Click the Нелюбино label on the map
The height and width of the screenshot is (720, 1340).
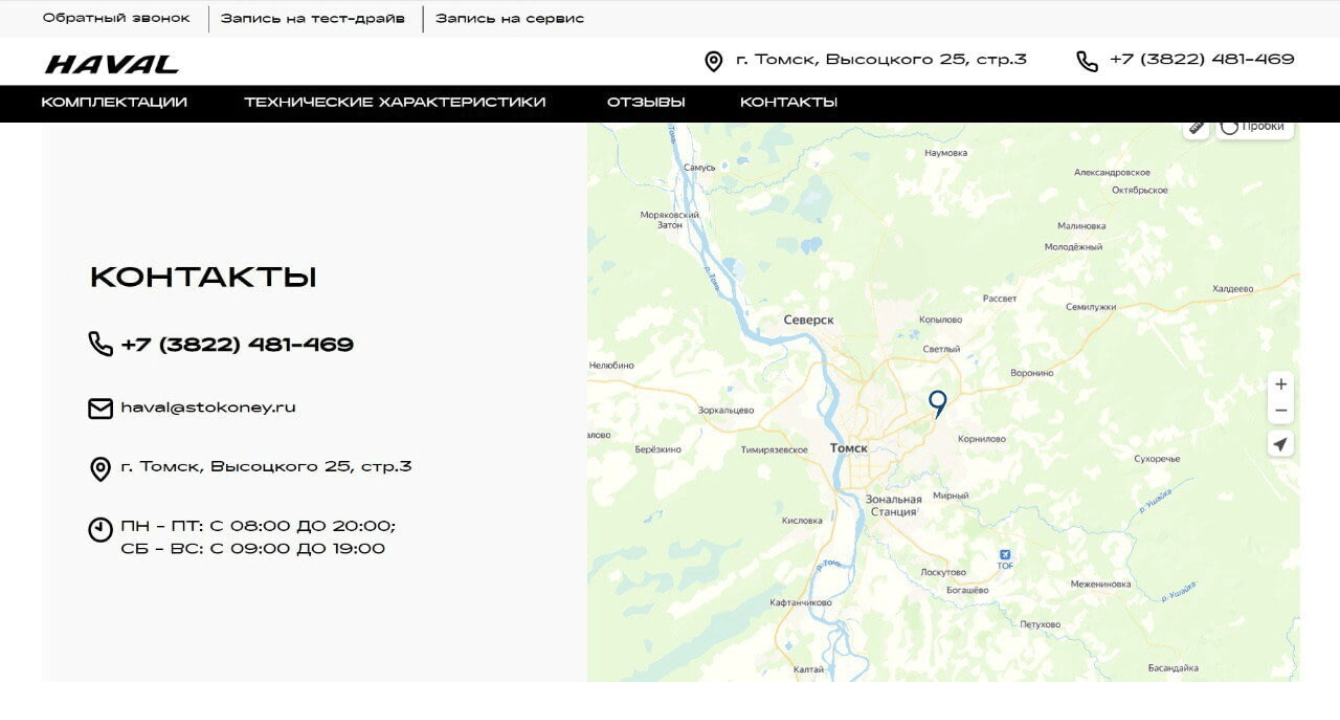tap(612, 365)
